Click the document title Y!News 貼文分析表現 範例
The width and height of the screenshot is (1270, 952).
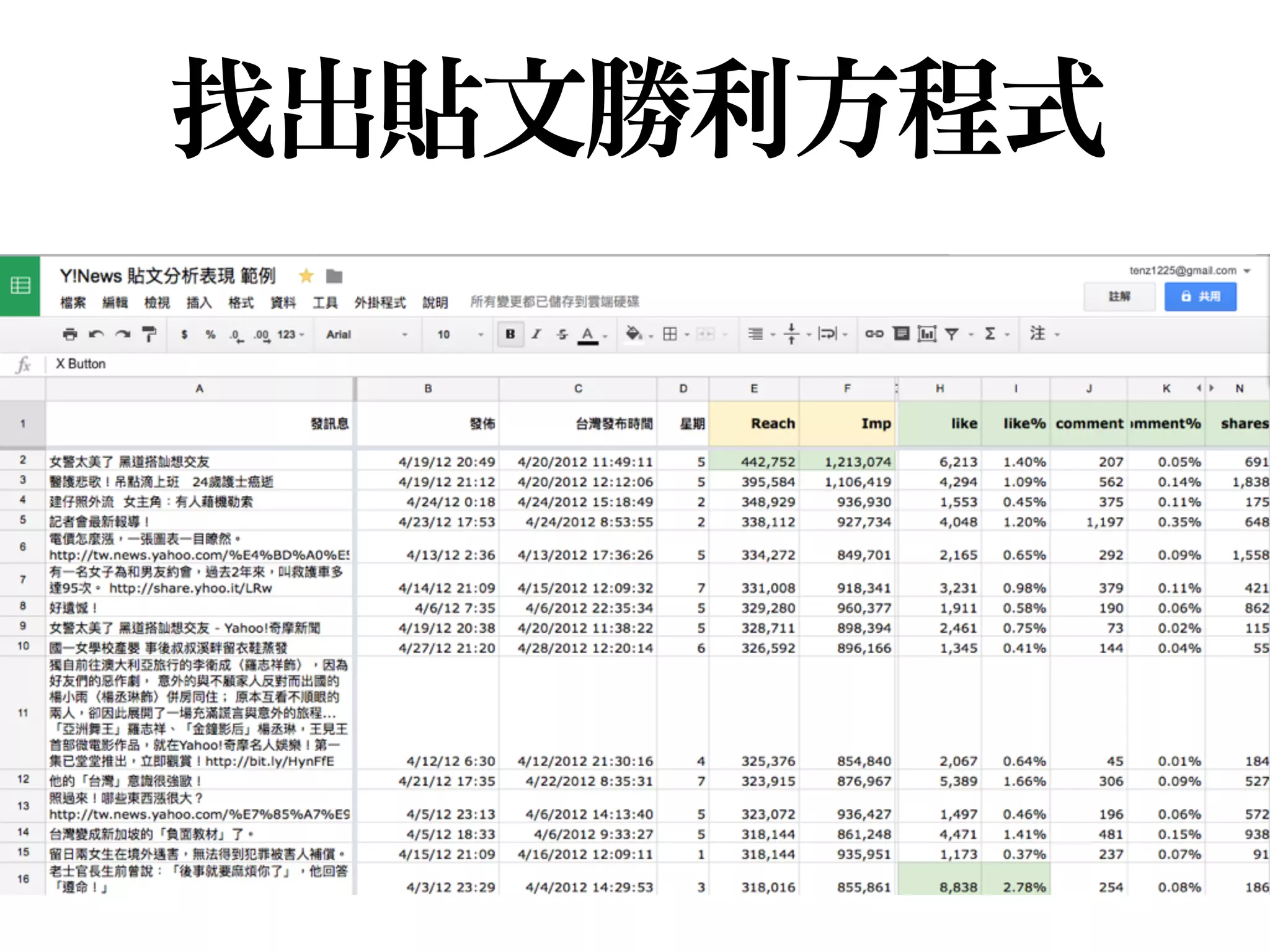coord(168,276)
